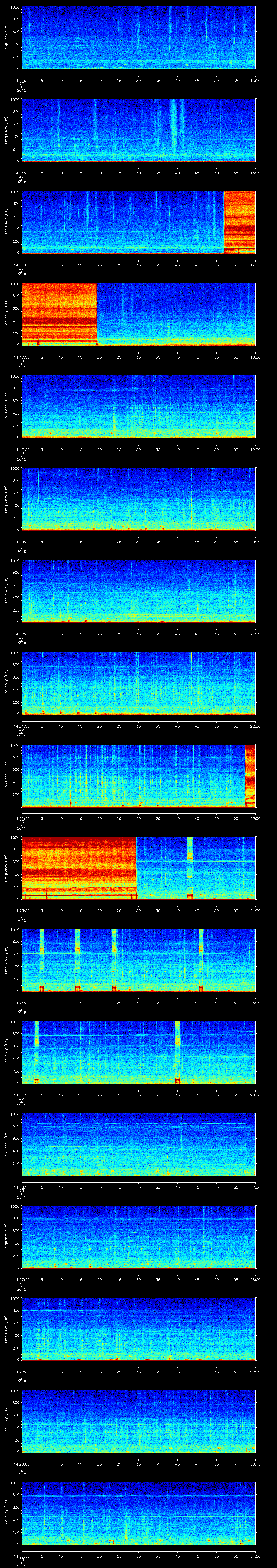Click the 14:17:00 start time label
Viewport: 277px width, 1568px height.
pyautogui.click(x=21, y=357)
